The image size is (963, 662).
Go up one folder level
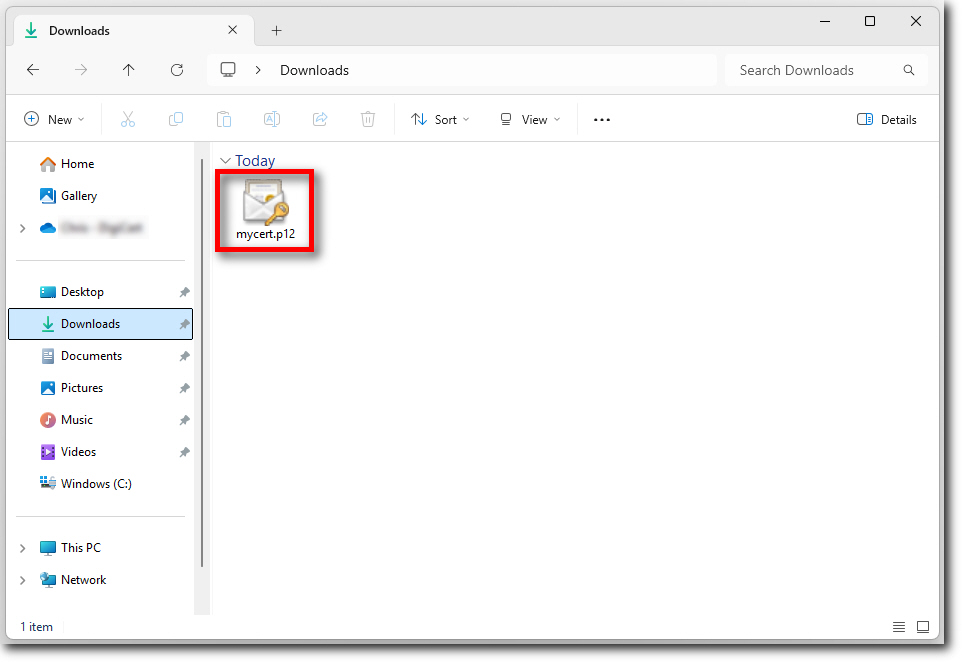pos(128,70)
